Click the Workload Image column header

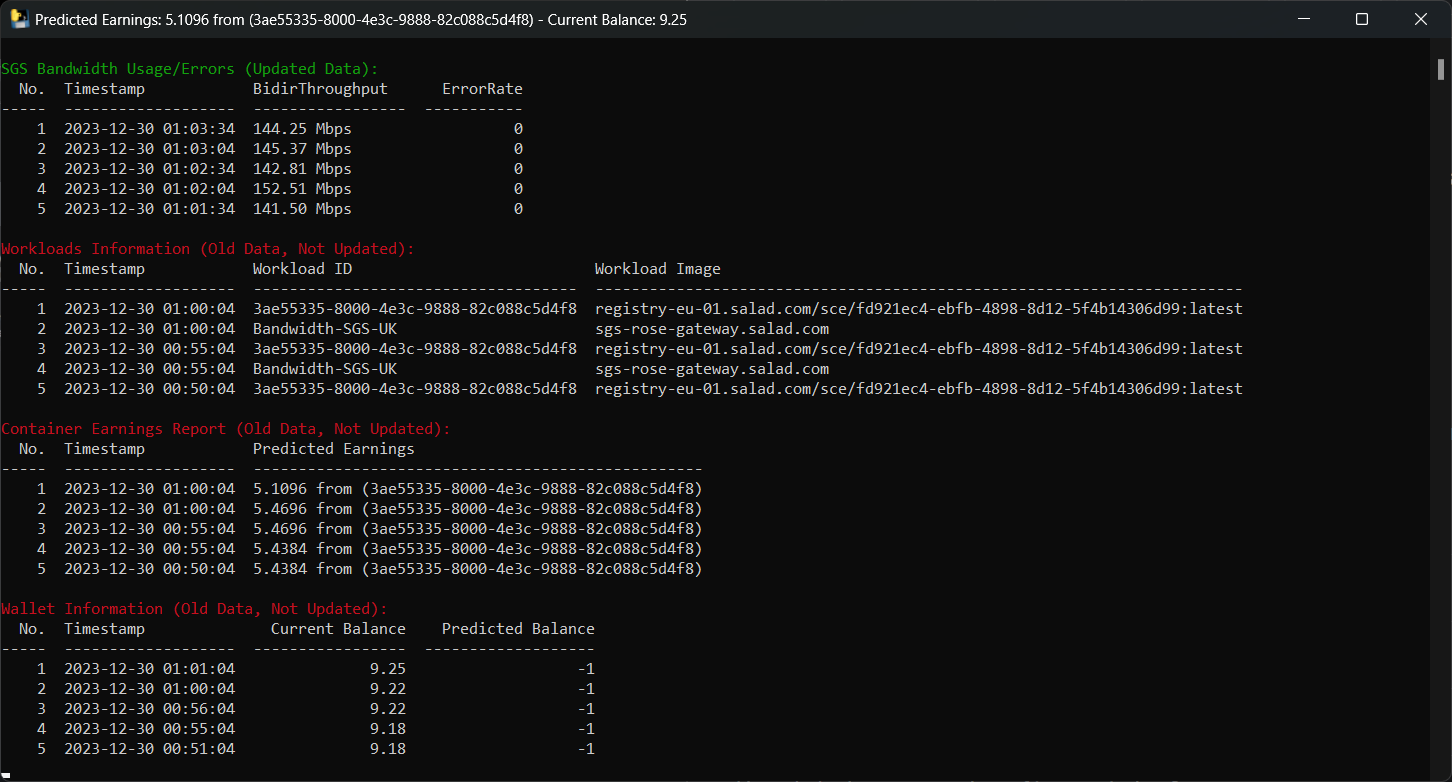click(657, 269)
